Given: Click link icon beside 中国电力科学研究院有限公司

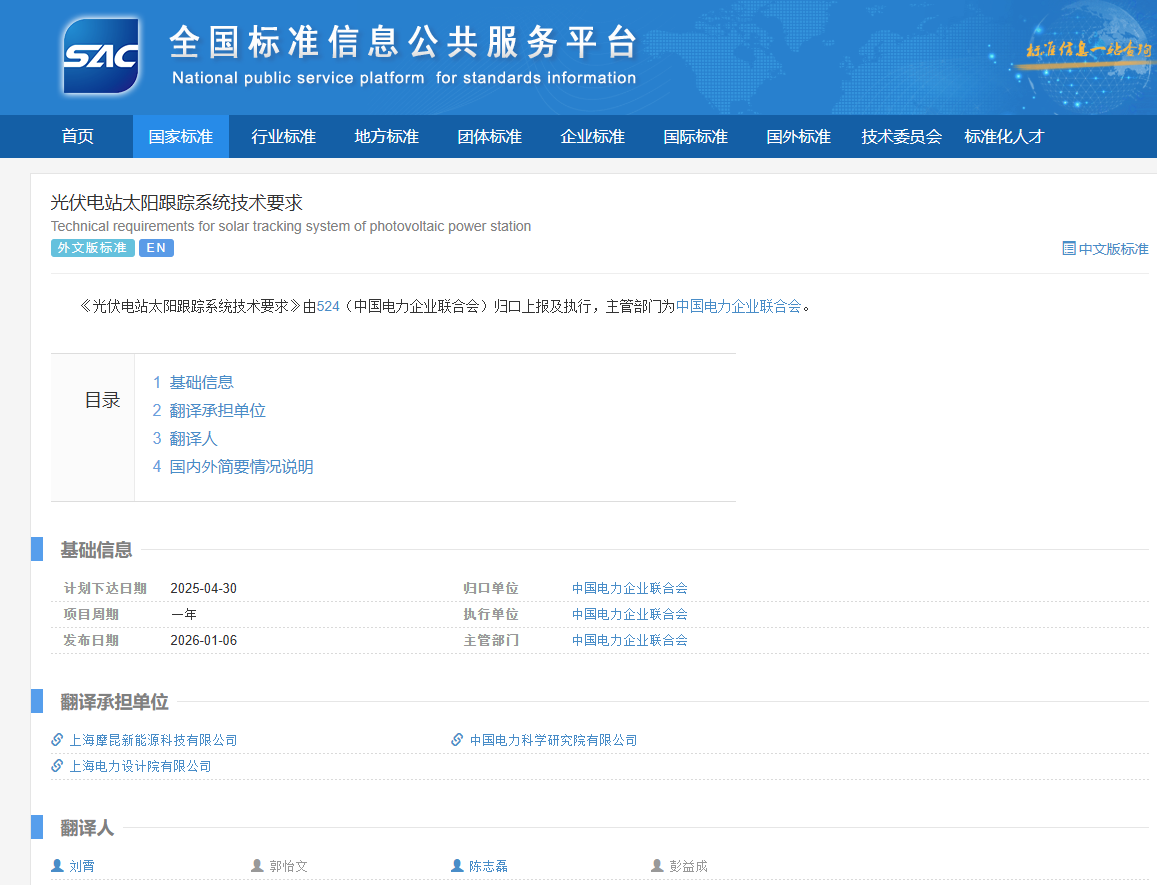Looking at the screenshot, I should (457, 740).
